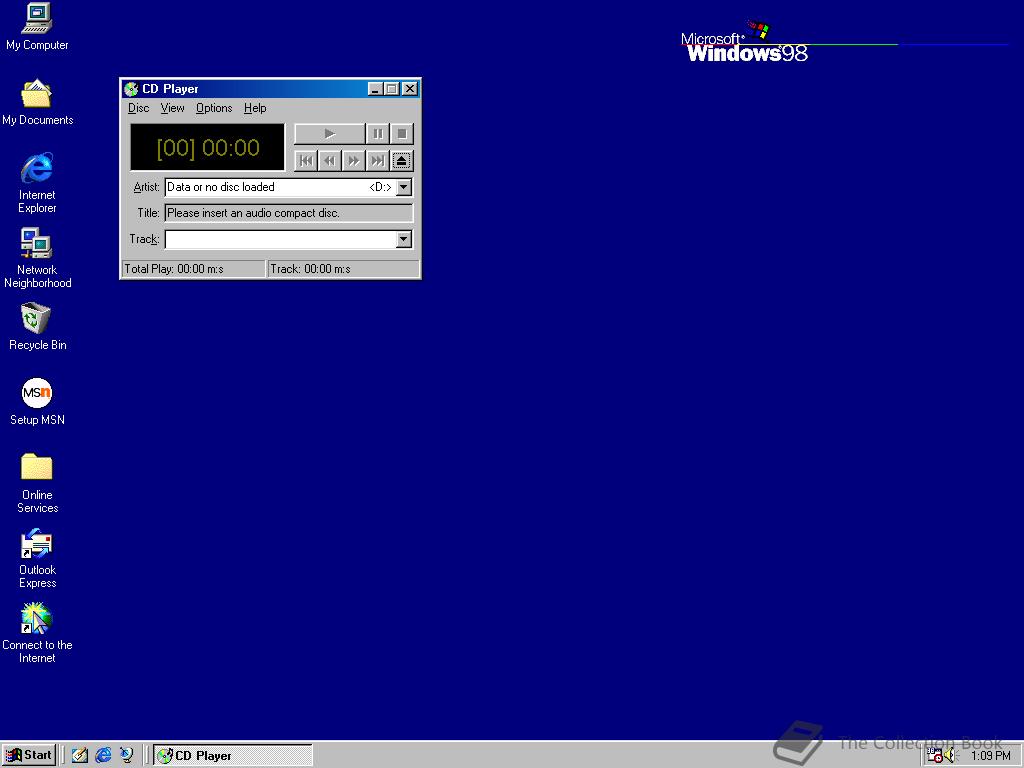Expand the Artist drive dropdown arrow

404,187
